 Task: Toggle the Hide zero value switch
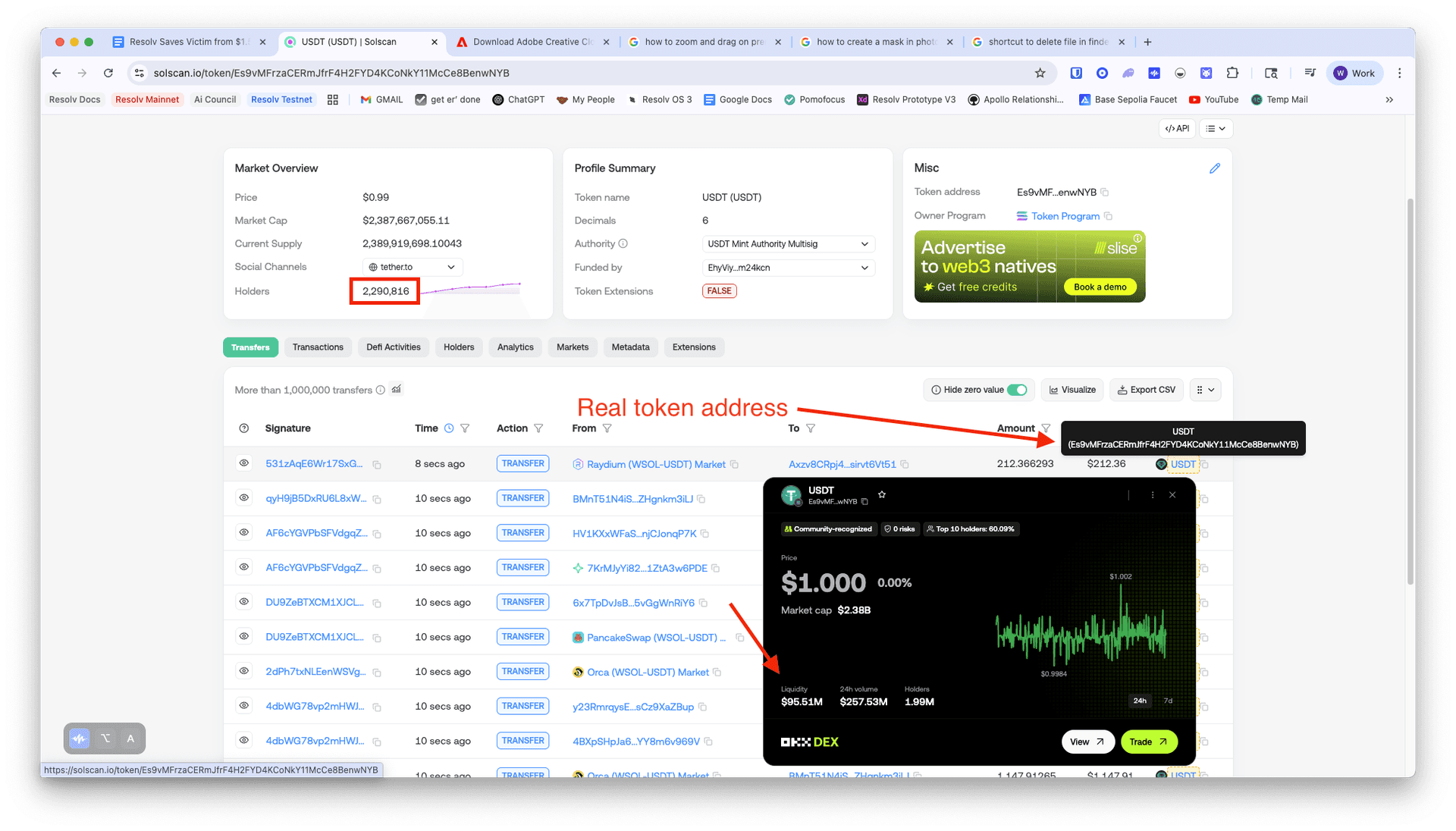point(1017,390)
